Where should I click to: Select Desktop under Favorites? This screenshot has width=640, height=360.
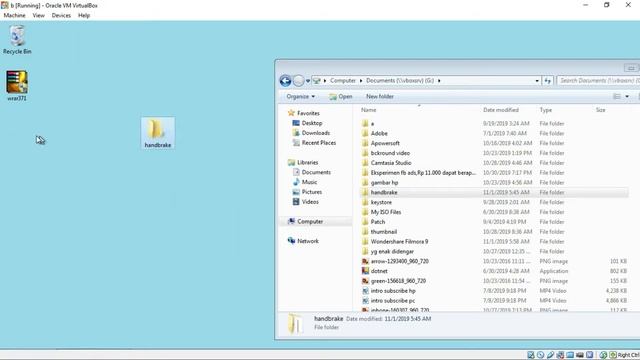click(307, 123)
